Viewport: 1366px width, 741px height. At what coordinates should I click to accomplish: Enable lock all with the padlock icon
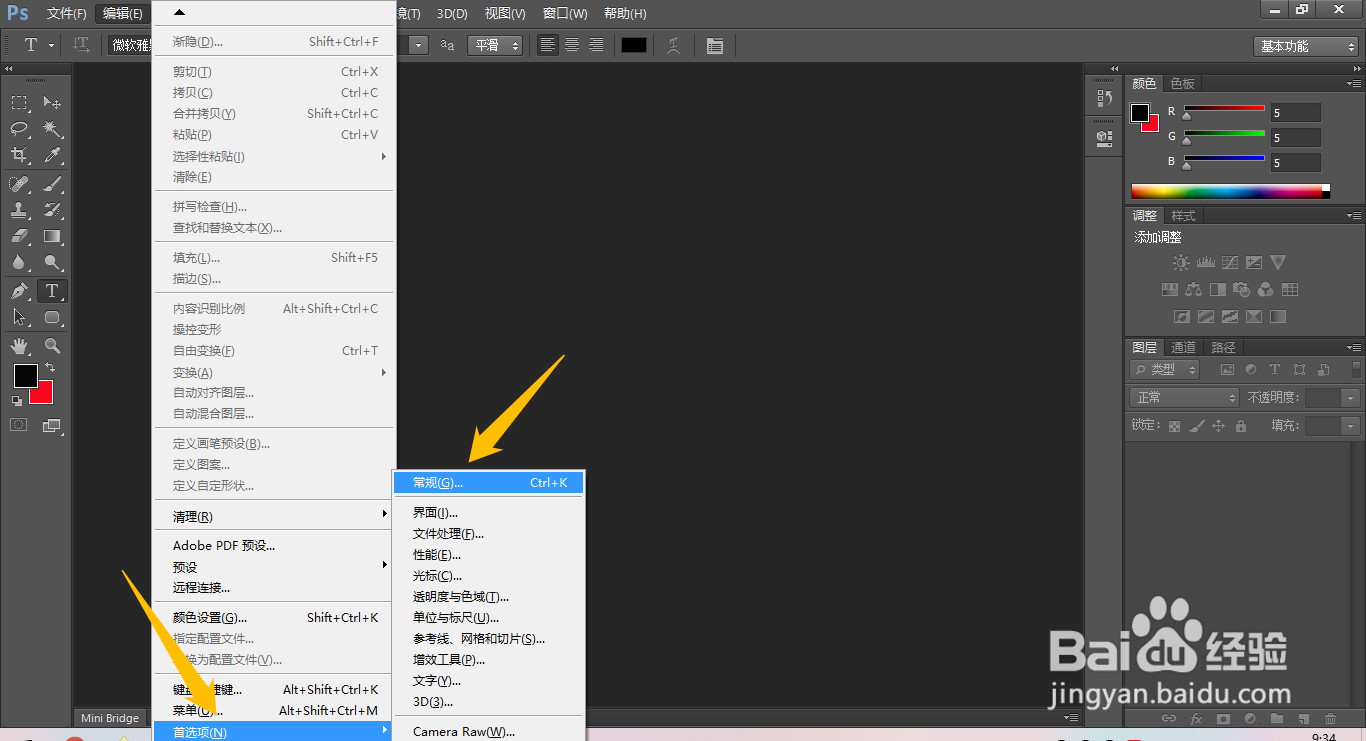[1241, 425]
